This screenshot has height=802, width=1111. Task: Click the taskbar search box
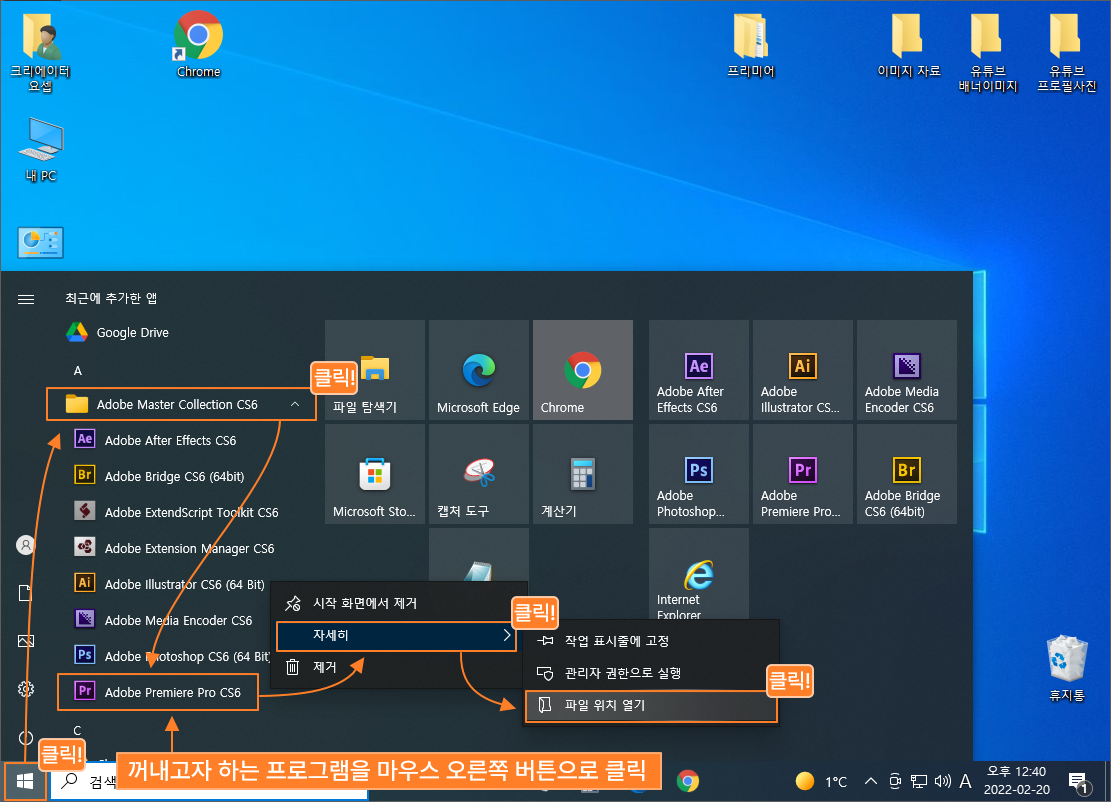209,781
